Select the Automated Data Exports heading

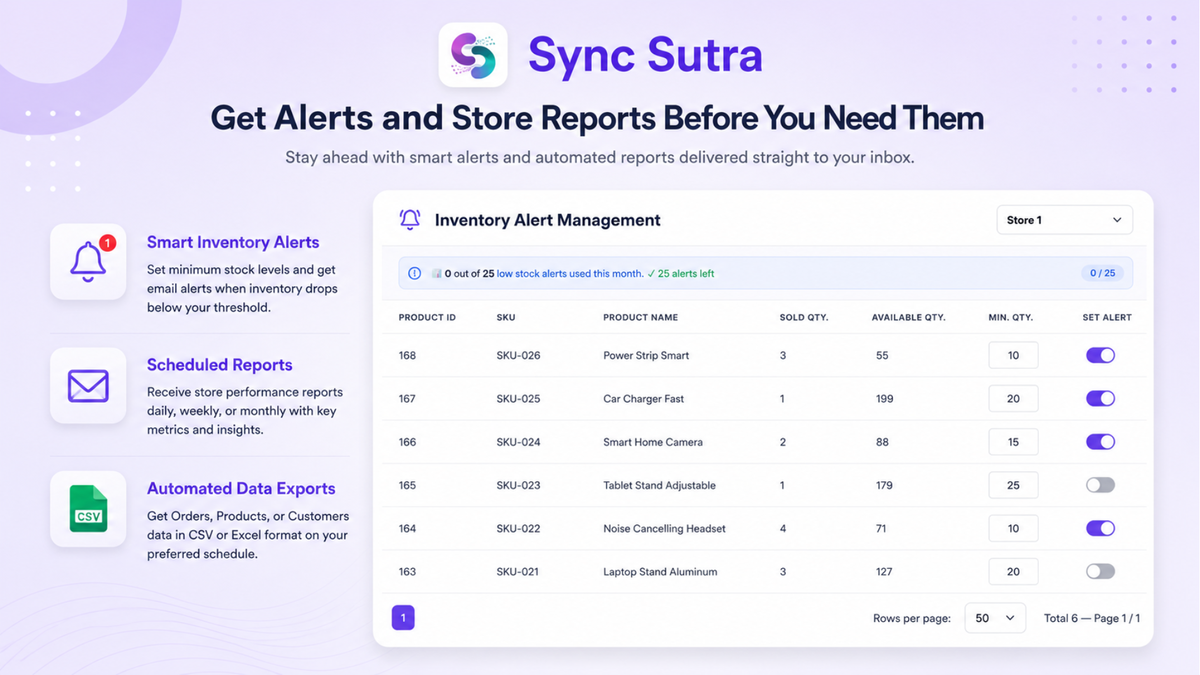241,489
